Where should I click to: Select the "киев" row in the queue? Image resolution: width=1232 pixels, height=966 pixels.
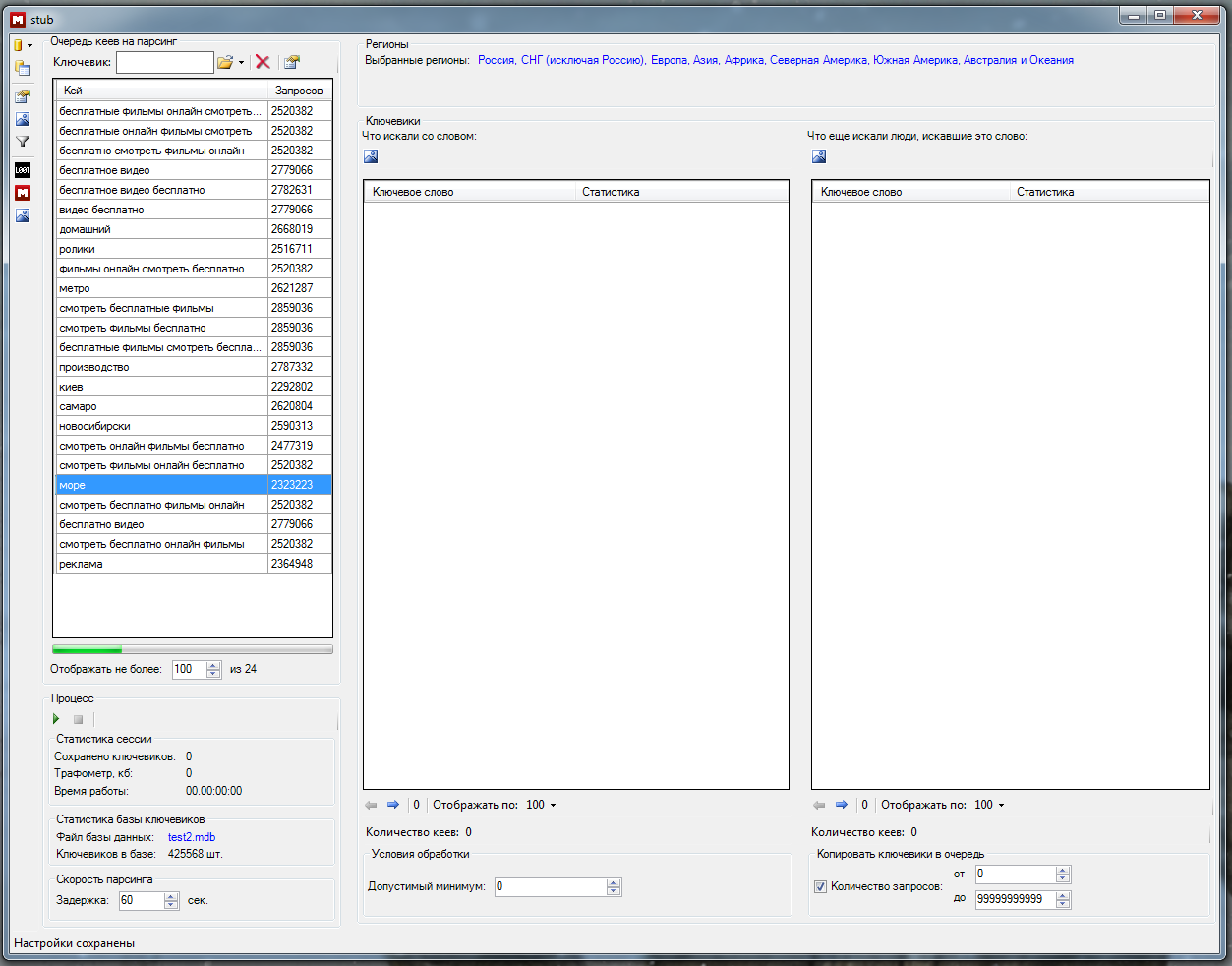coord(162,387)
